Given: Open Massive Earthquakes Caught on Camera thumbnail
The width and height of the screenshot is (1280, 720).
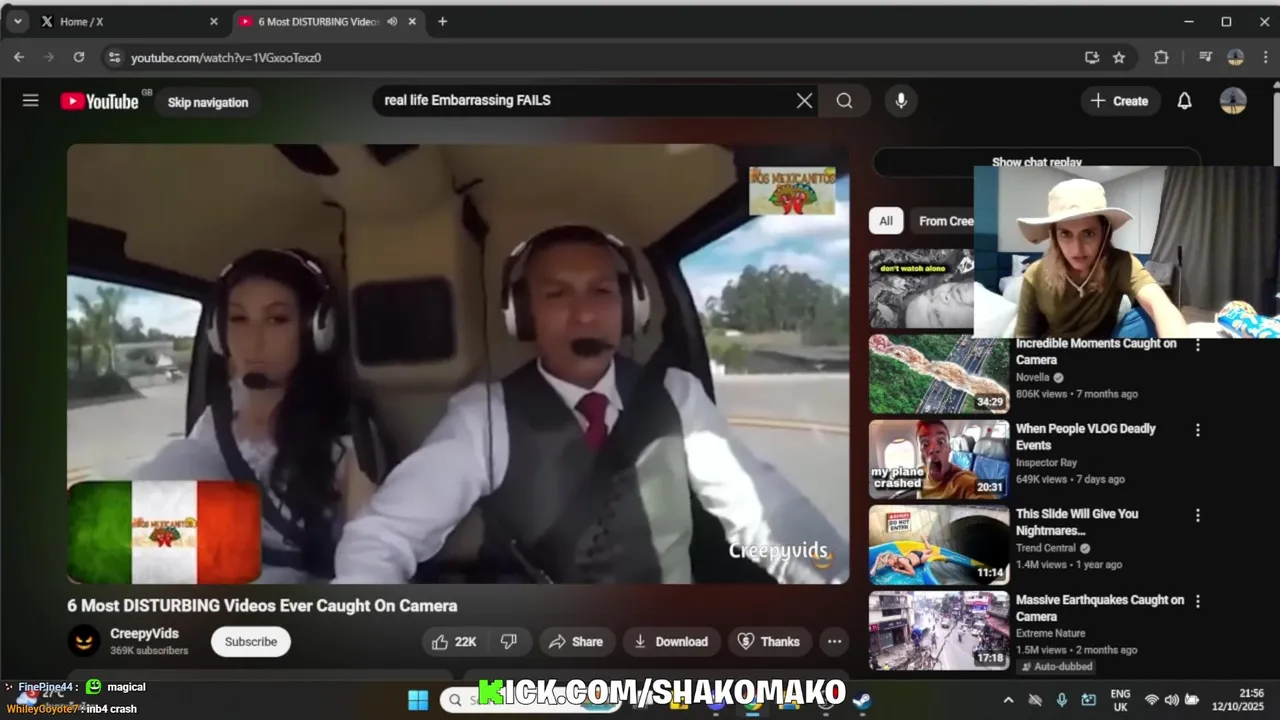Looking at the screenshot, I should point(939,630).
